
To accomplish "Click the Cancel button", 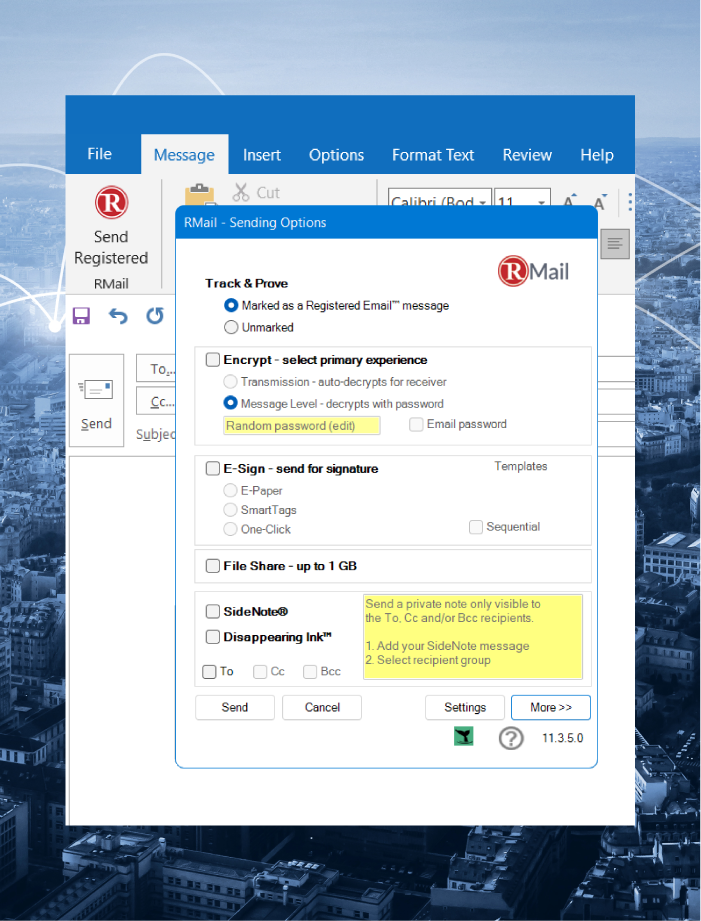I will (x=322, y=707).
